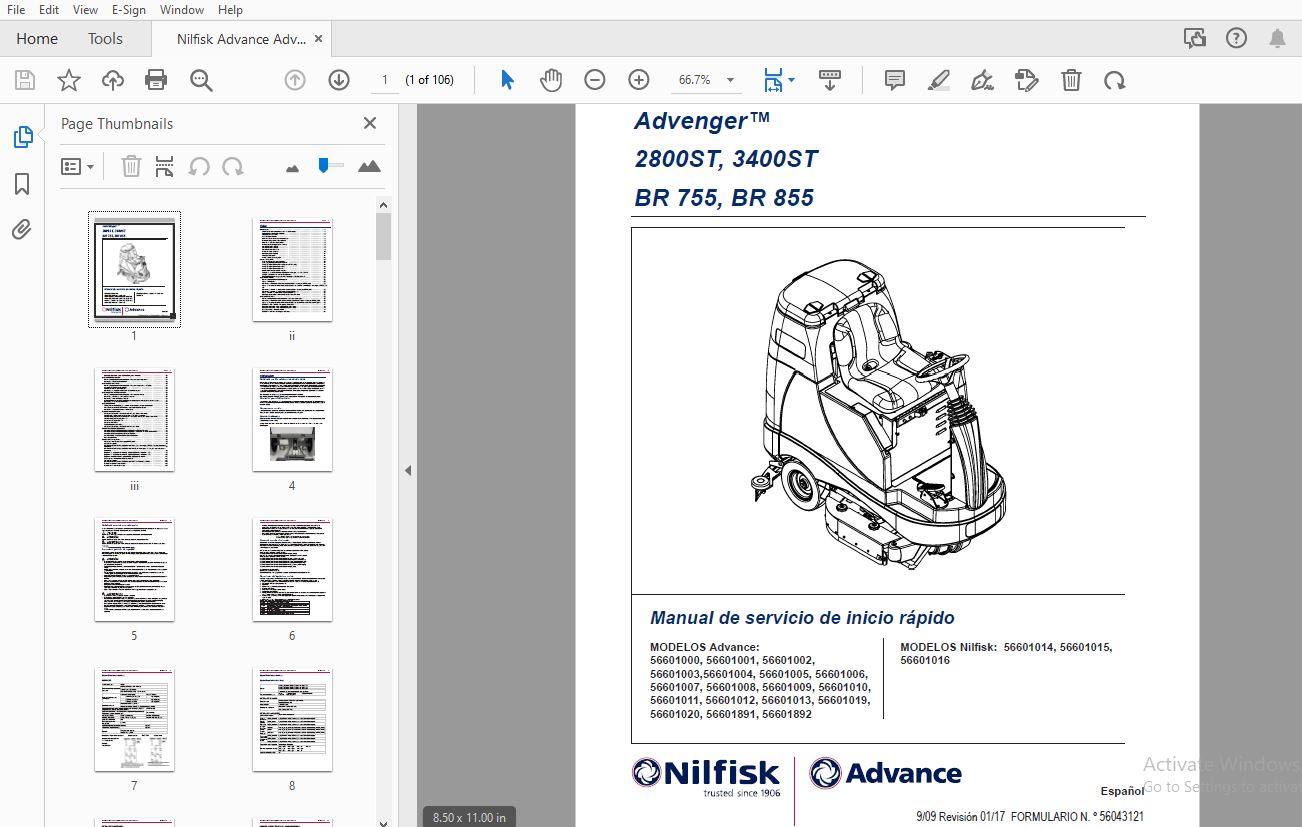Image resolution: width=1302 pixels, height=827 pixels.
Task: Add a sticky note comment
Action: click(895, 80)
